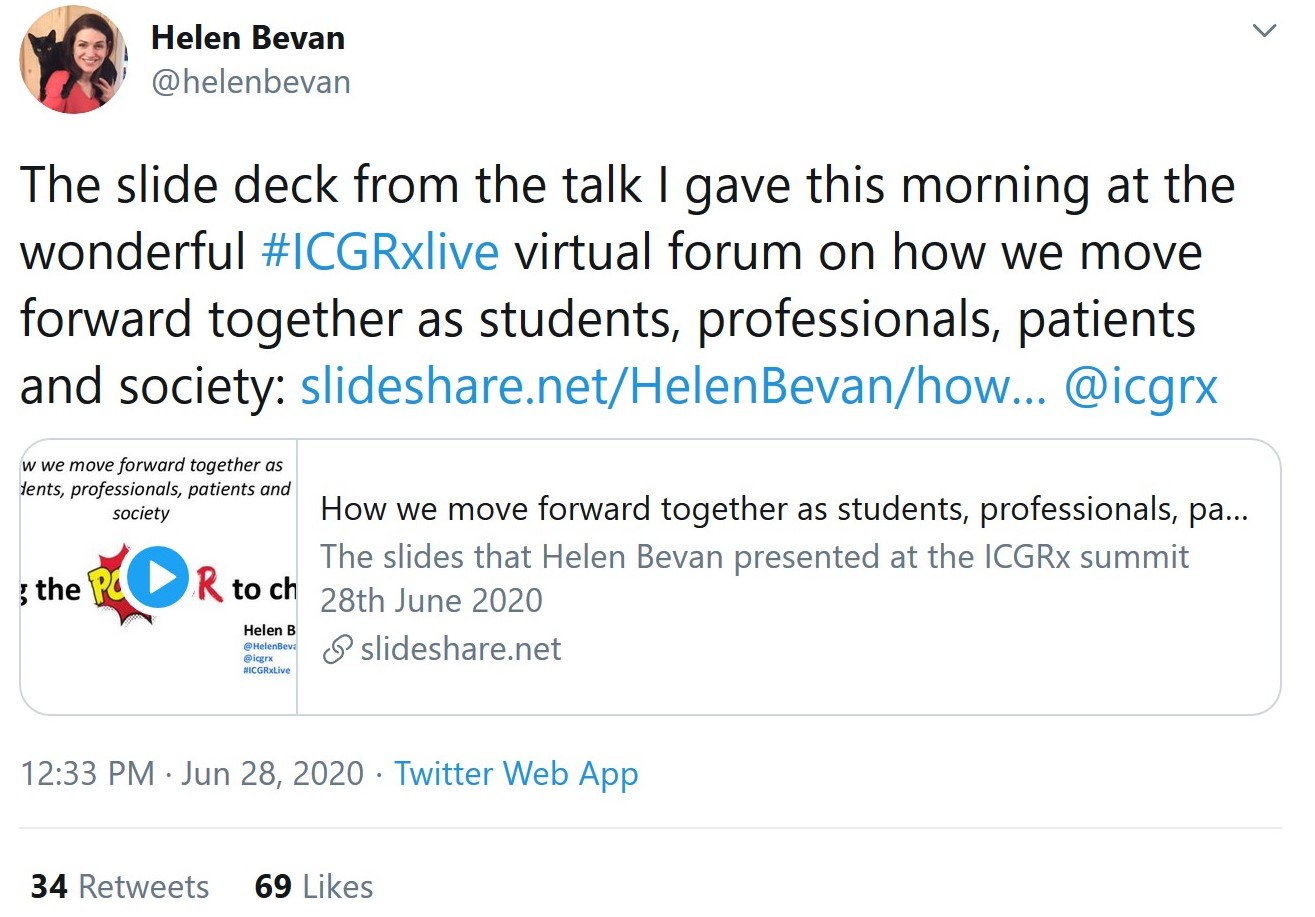Visit the @icgrx mention at tweet end
Viewport: 1315px width, 917px height.
pyautogui.click(x=1140, y=386)
